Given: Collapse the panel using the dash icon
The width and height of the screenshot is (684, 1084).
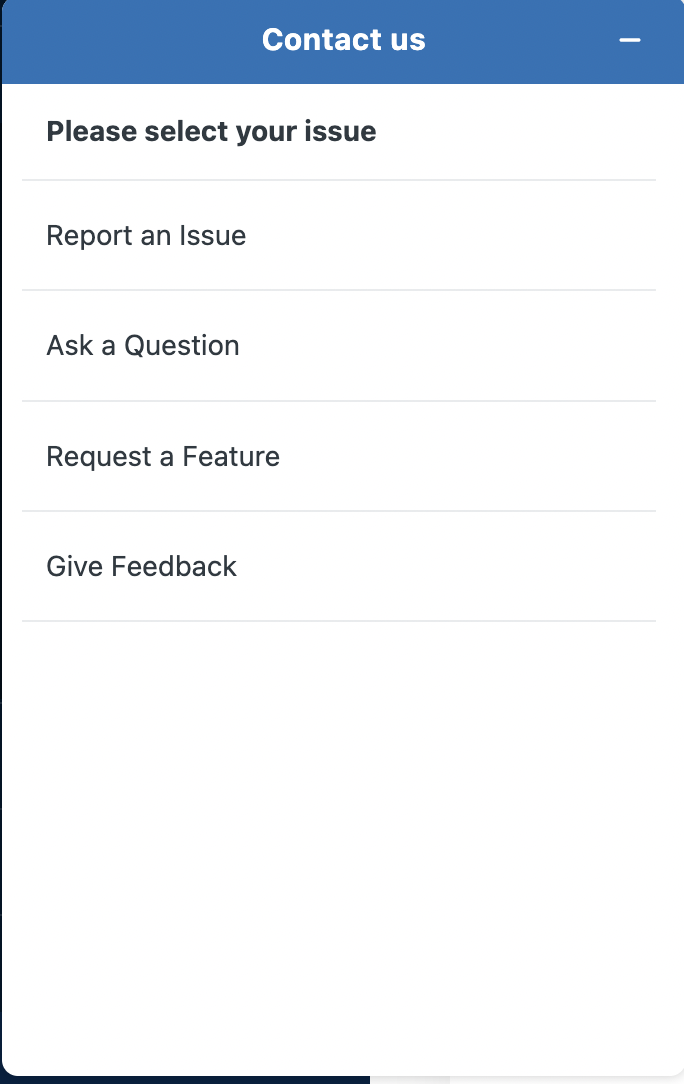Looking at the screenshot, I should [629, 40].
